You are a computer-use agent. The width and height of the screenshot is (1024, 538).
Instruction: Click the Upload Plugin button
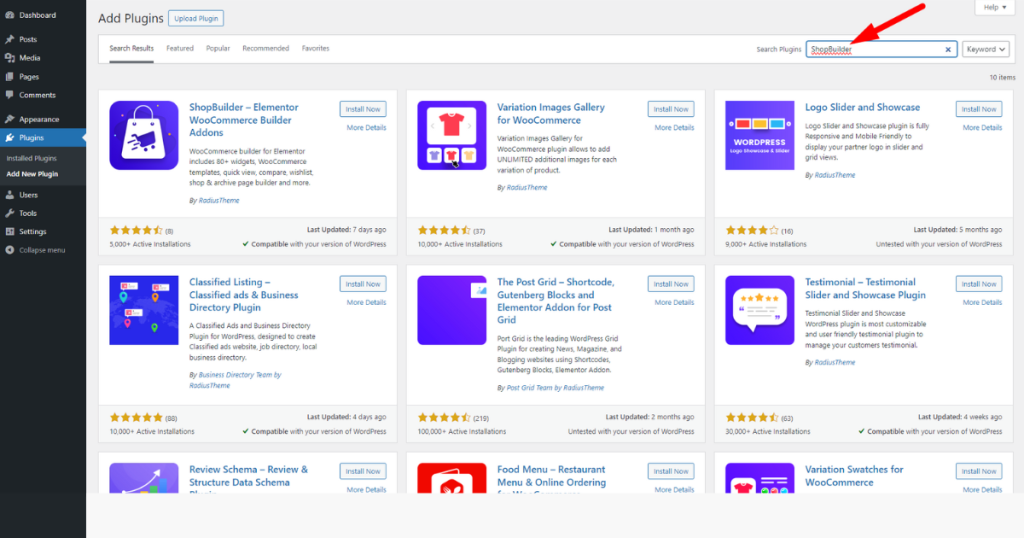pyautogui.click(x=196, y=18)
